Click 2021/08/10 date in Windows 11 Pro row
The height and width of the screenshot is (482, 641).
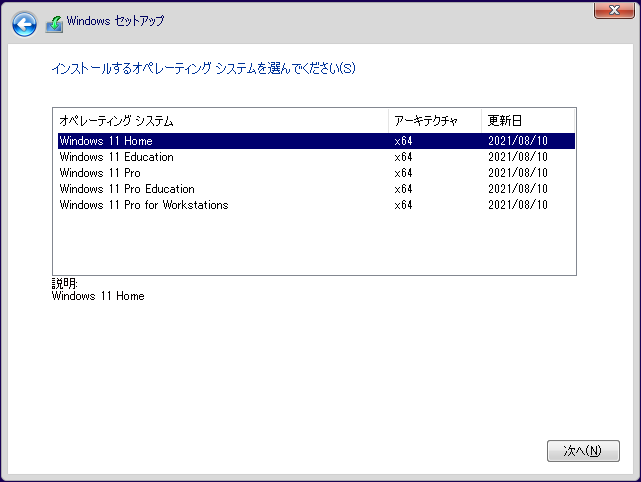tap(518, 173)
